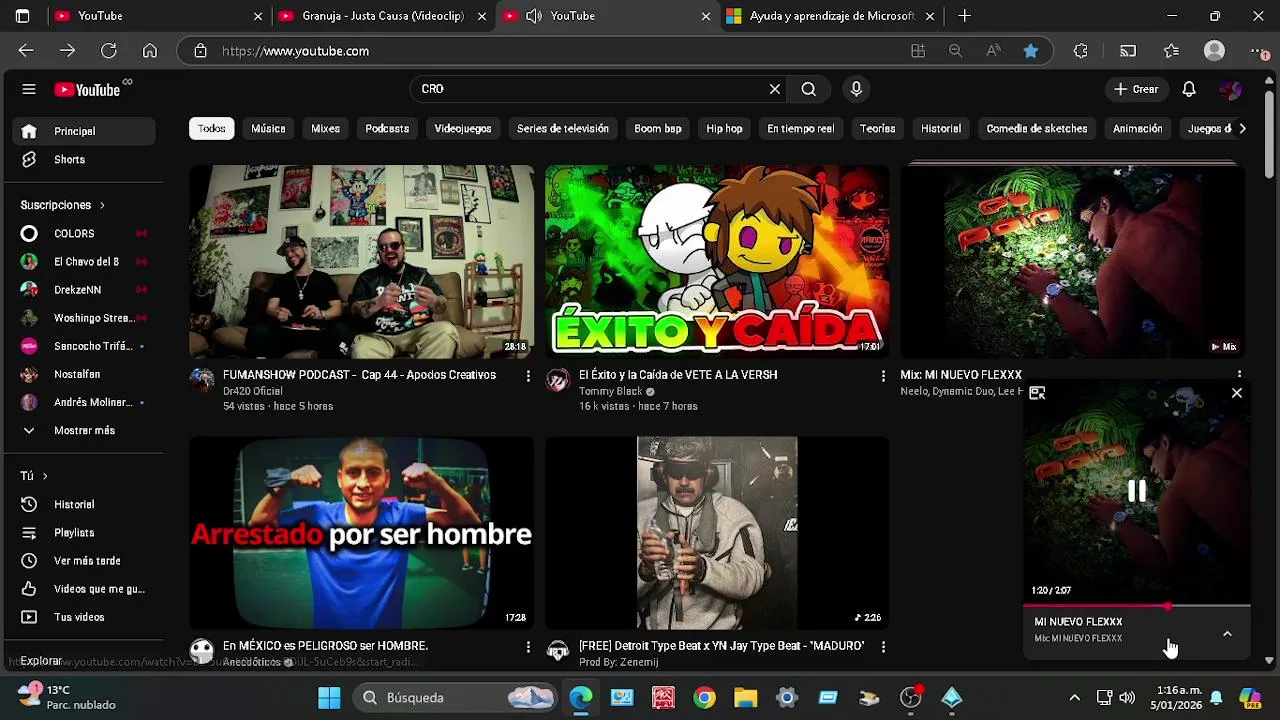
Task: Open the Arrestado por ser hombre thumbnail
Action: [x=361, y=533]
